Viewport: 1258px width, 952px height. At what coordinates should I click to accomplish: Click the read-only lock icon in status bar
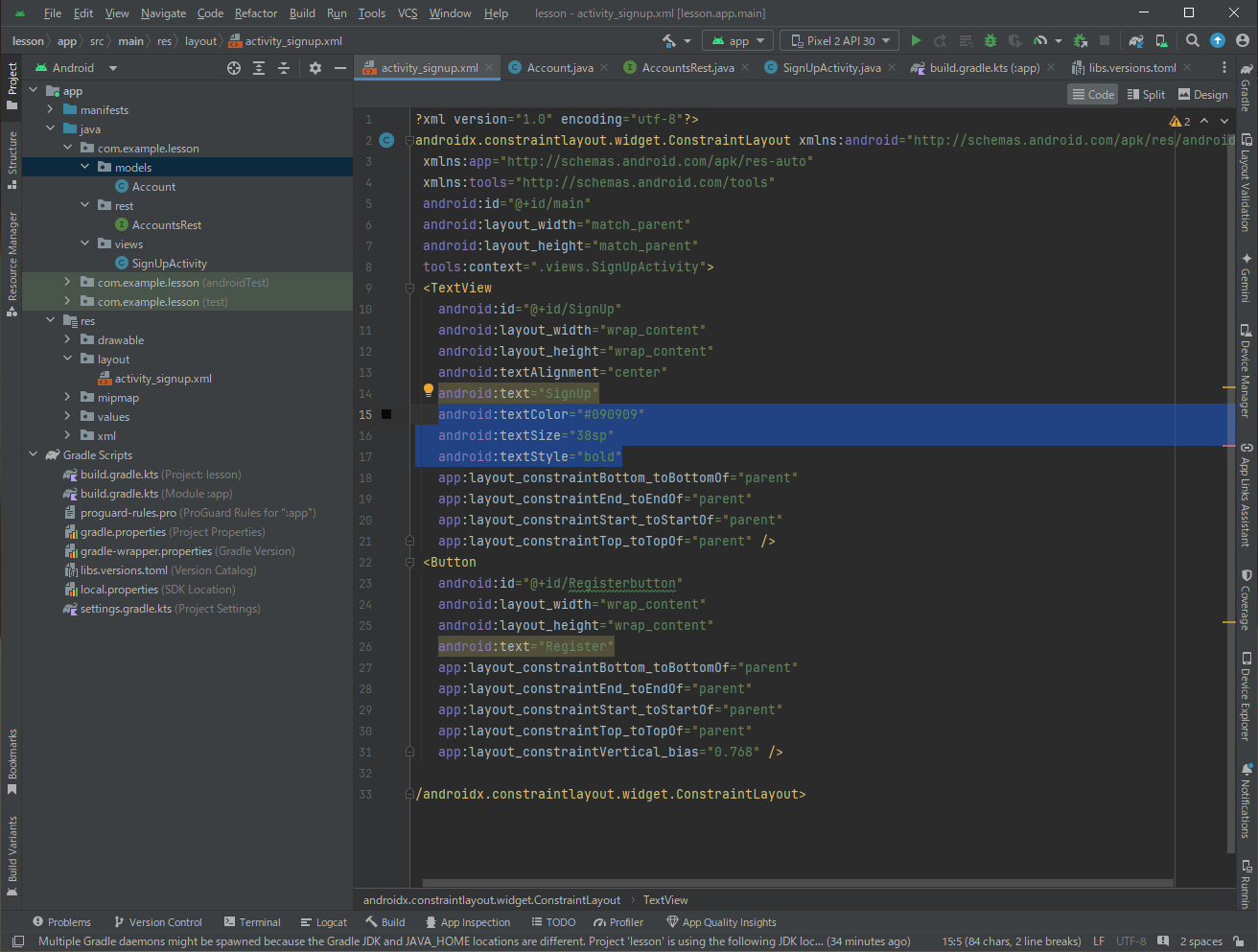[1239, 941]
